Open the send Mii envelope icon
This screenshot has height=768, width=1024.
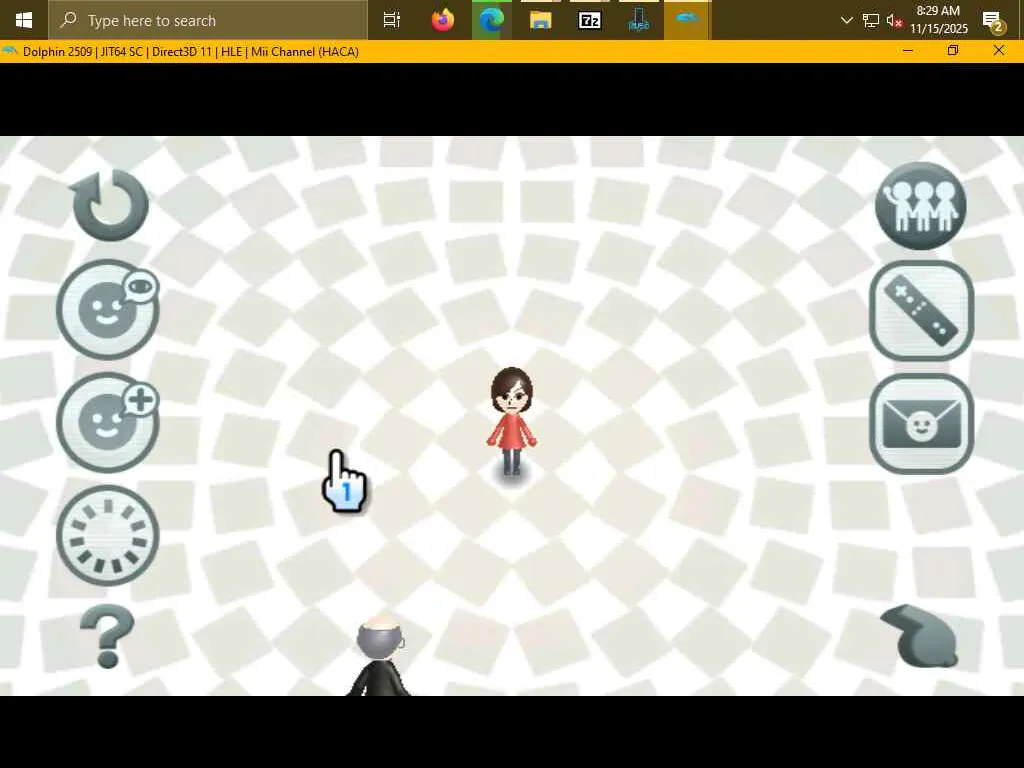pos(921,424)
